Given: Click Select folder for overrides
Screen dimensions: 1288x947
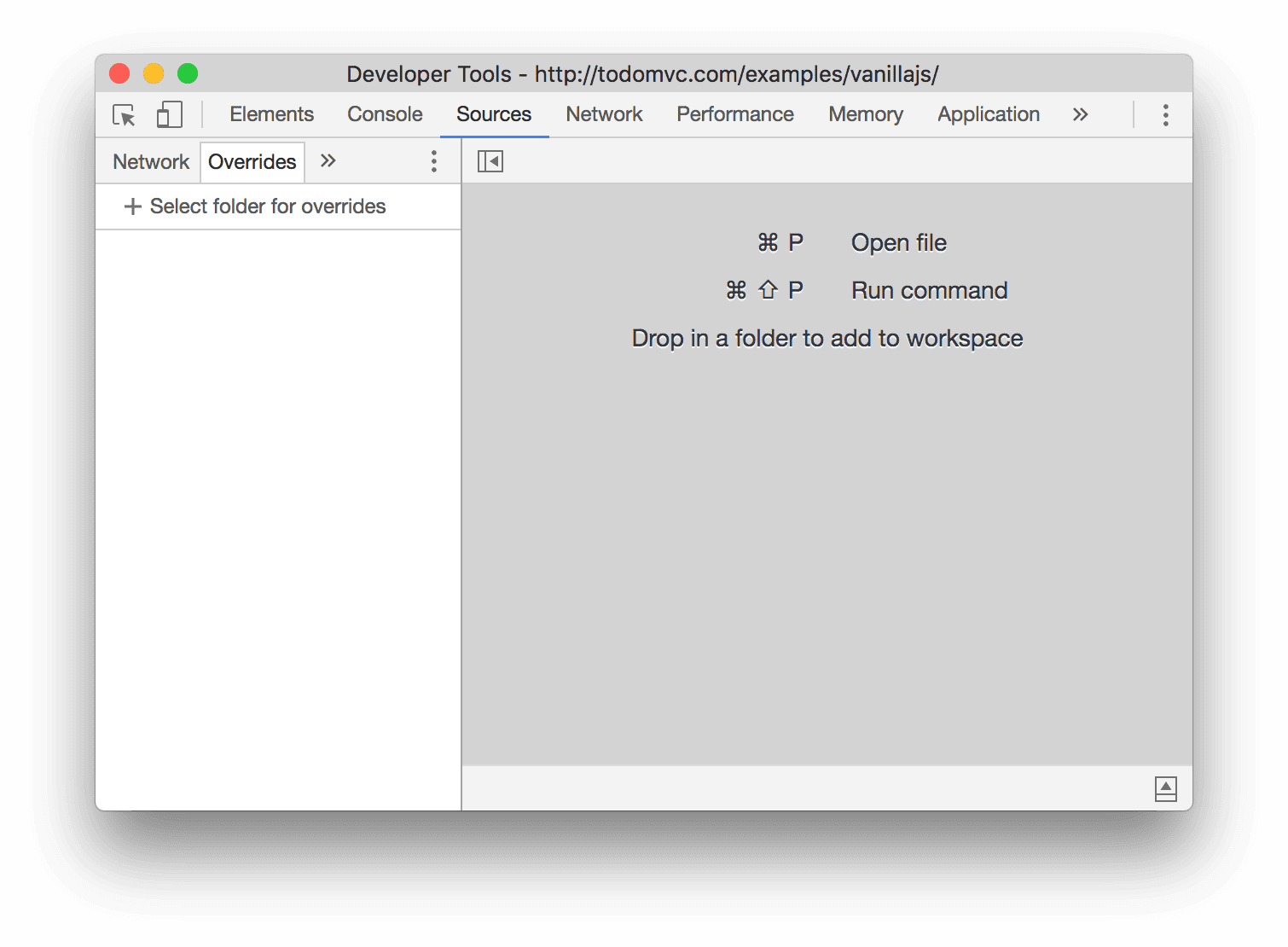Looking at the screenshot, I should [268, 206].
